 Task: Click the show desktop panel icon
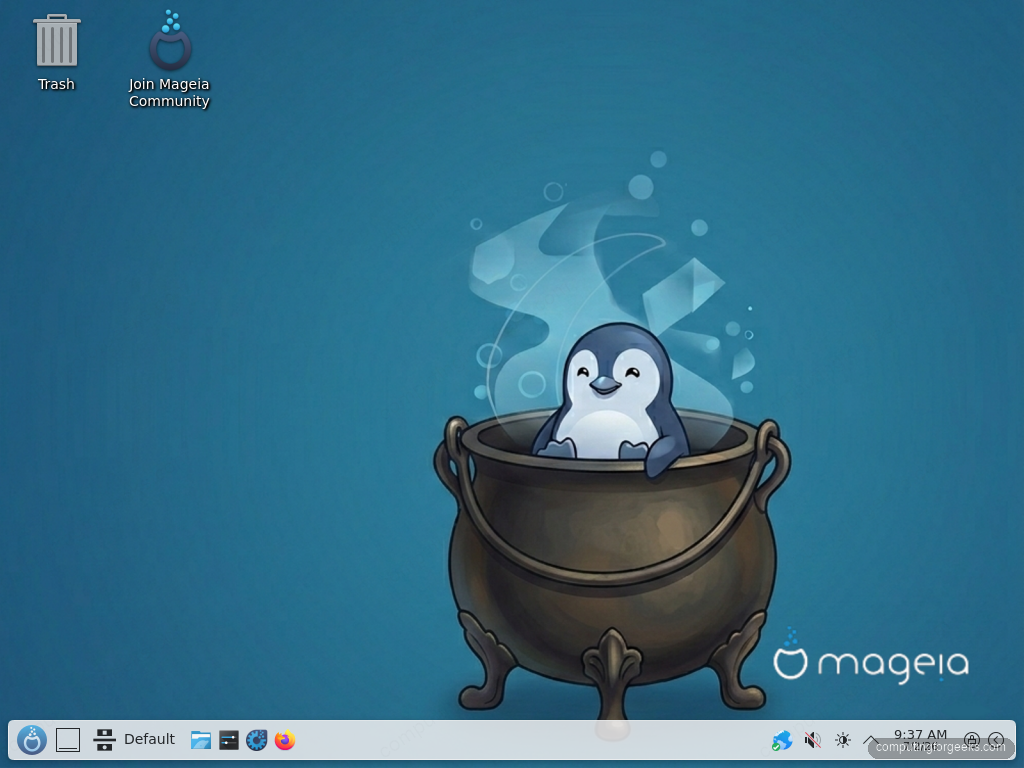point(68,740)
